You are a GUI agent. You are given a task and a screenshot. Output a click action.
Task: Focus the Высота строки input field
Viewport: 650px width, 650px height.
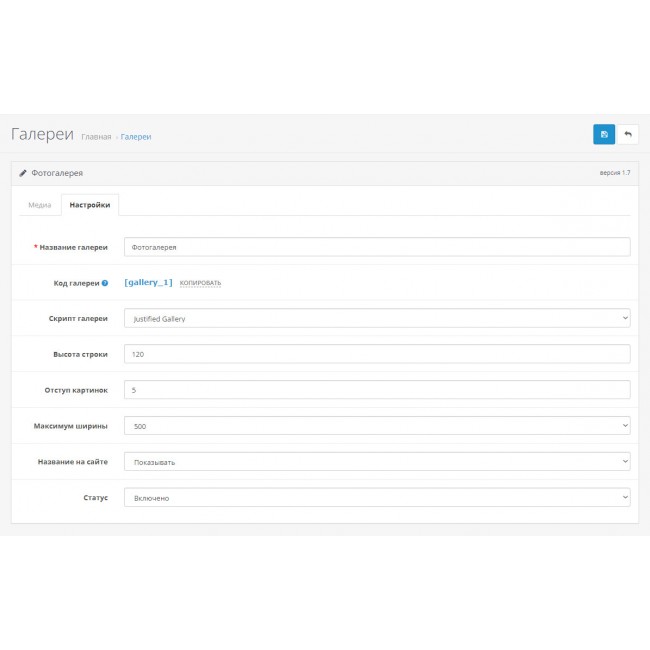377,354
